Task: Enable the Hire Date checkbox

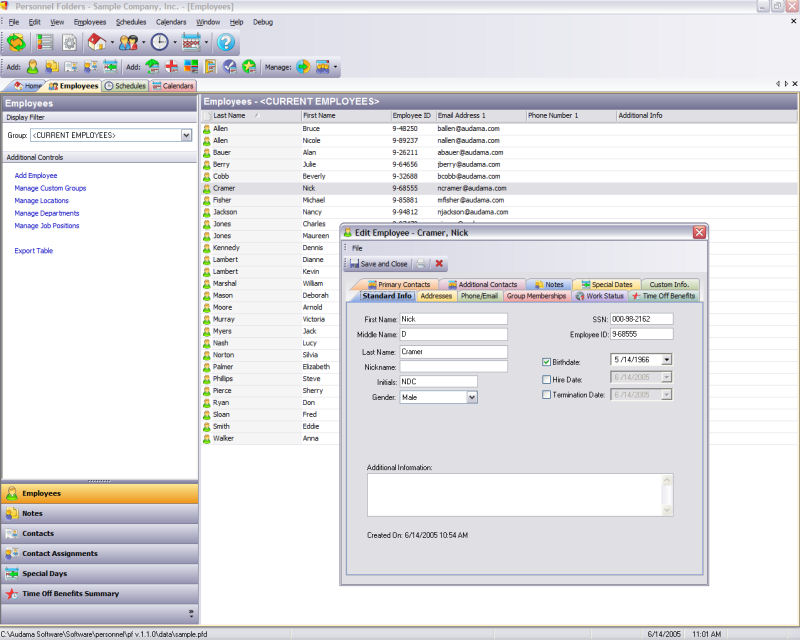Action: tap(546, 380)
